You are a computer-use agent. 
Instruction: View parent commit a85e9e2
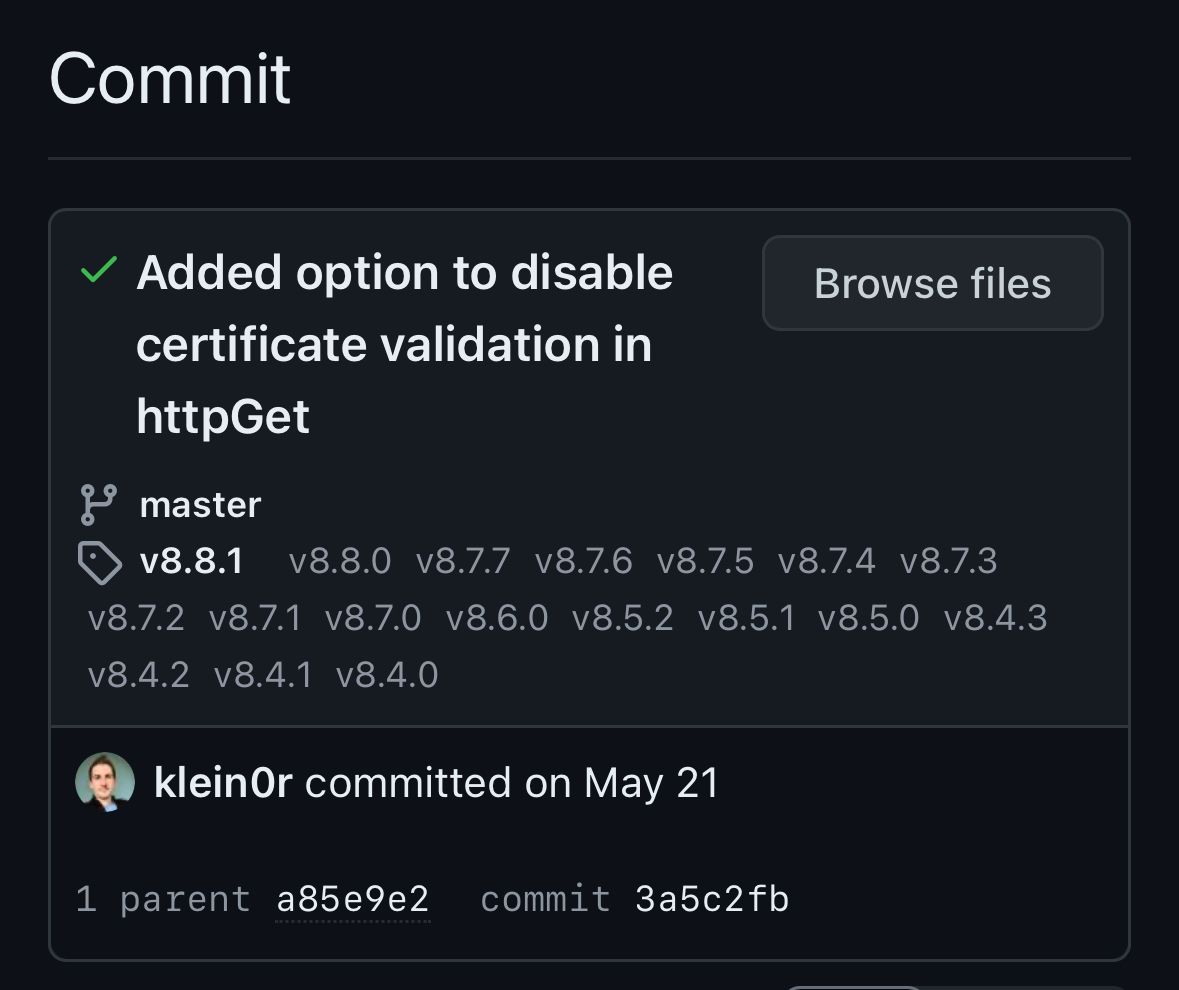353,900
